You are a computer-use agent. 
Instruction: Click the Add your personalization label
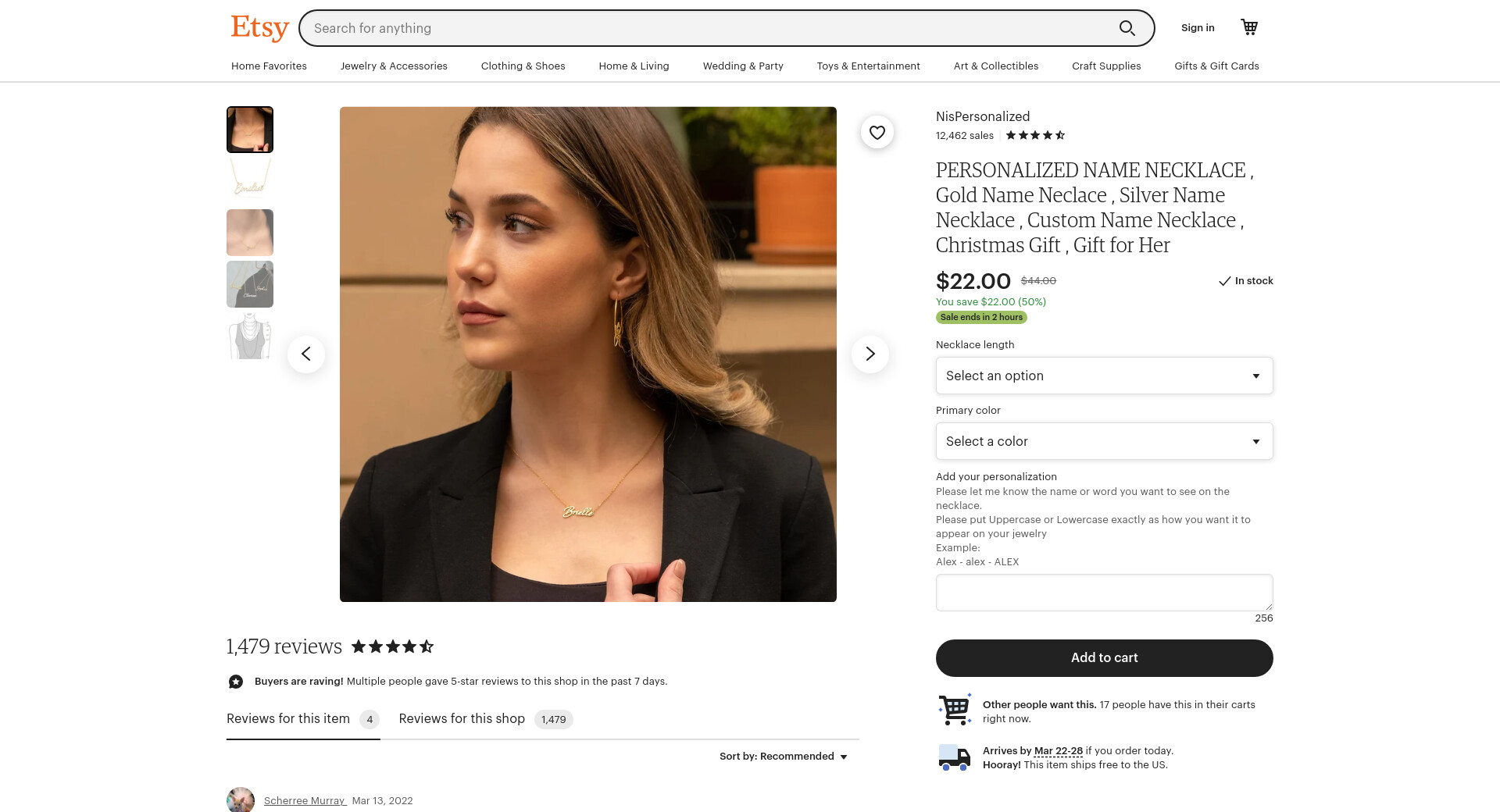pyautogui.click(x=996, y=477)
